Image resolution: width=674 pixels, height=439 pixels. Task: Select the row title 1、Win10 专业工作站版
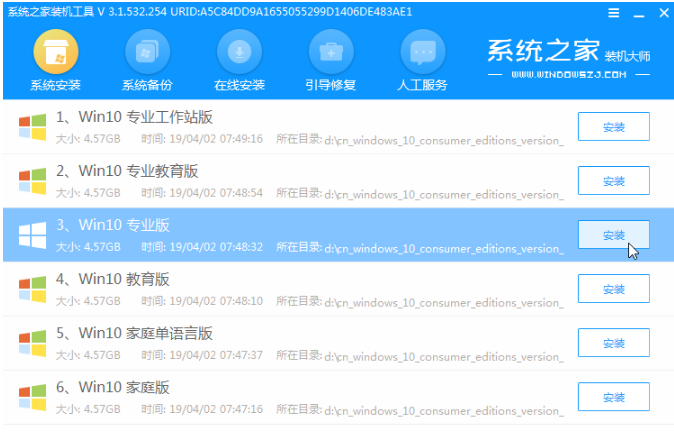coord(134,117)
